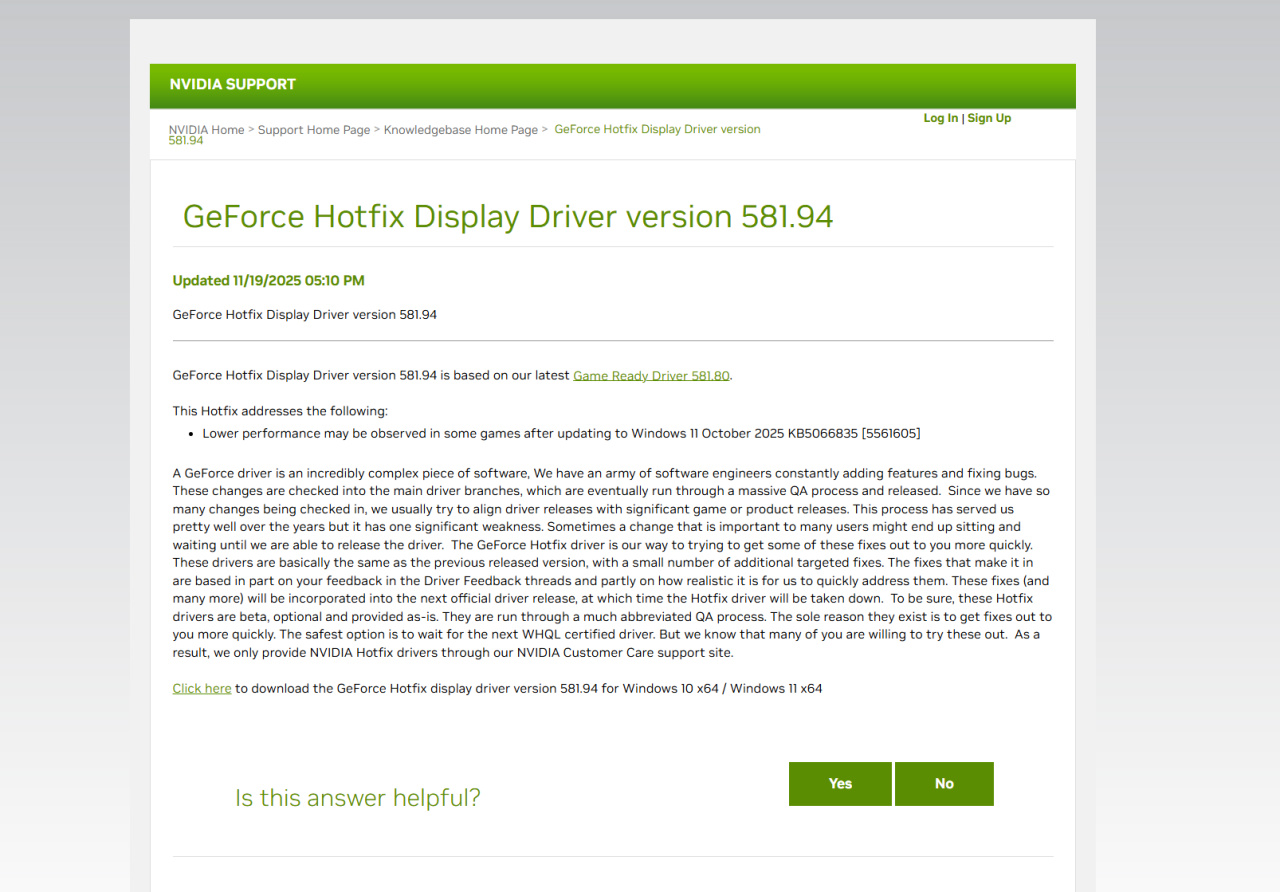Click the GeForce Hotfix Display Driver version 581.94 heading

[x=508, y=216]
